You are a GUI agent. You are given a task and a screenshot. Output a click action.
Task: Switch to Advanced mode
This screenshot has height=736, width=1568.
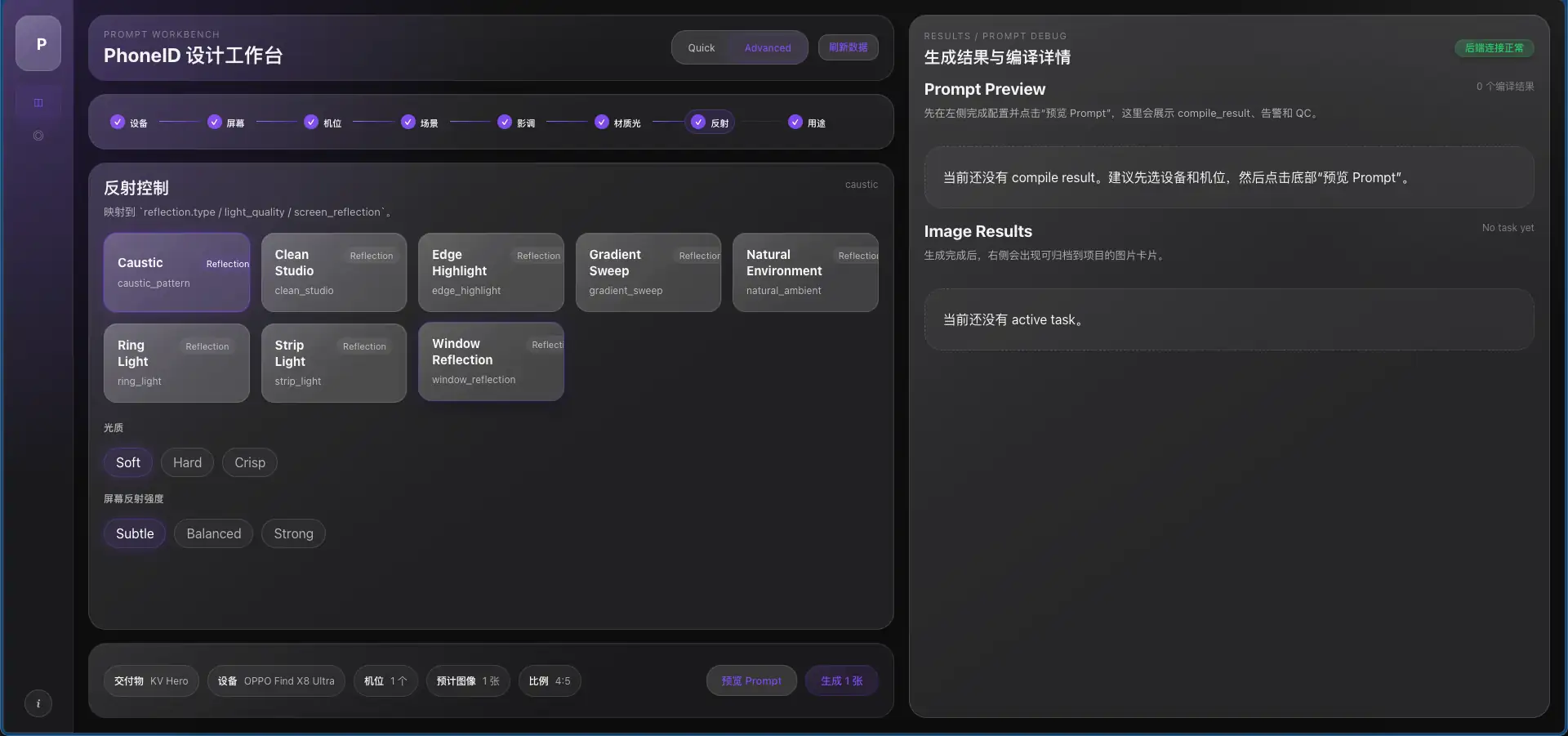click(768, 47)
